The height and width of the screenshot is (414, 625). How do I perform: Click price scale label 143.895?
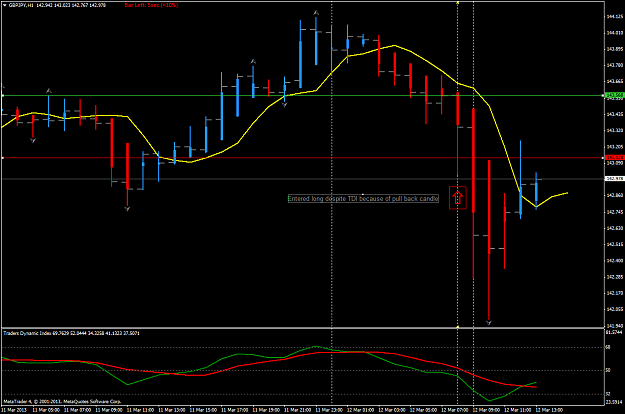[615, 49]
